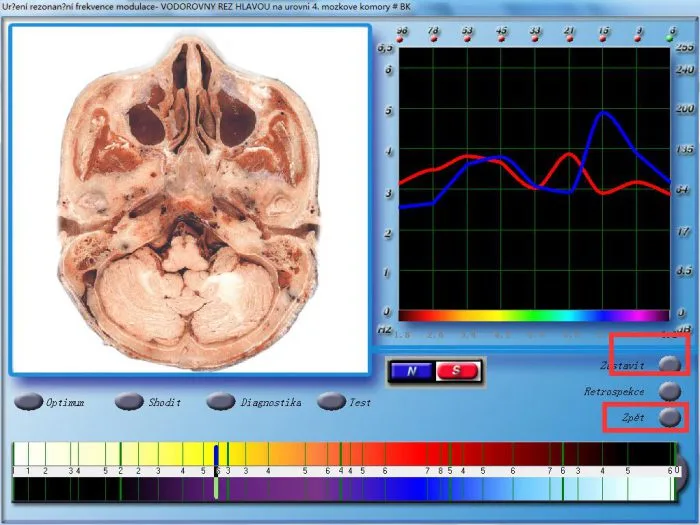Toggle the red dot under frequency 53

tap(467, 39)
